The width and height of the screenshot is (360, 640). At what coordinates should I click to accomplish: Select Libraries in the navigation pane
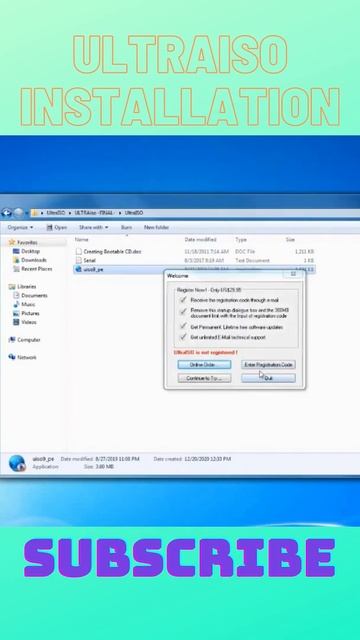[x=26, y=287]
